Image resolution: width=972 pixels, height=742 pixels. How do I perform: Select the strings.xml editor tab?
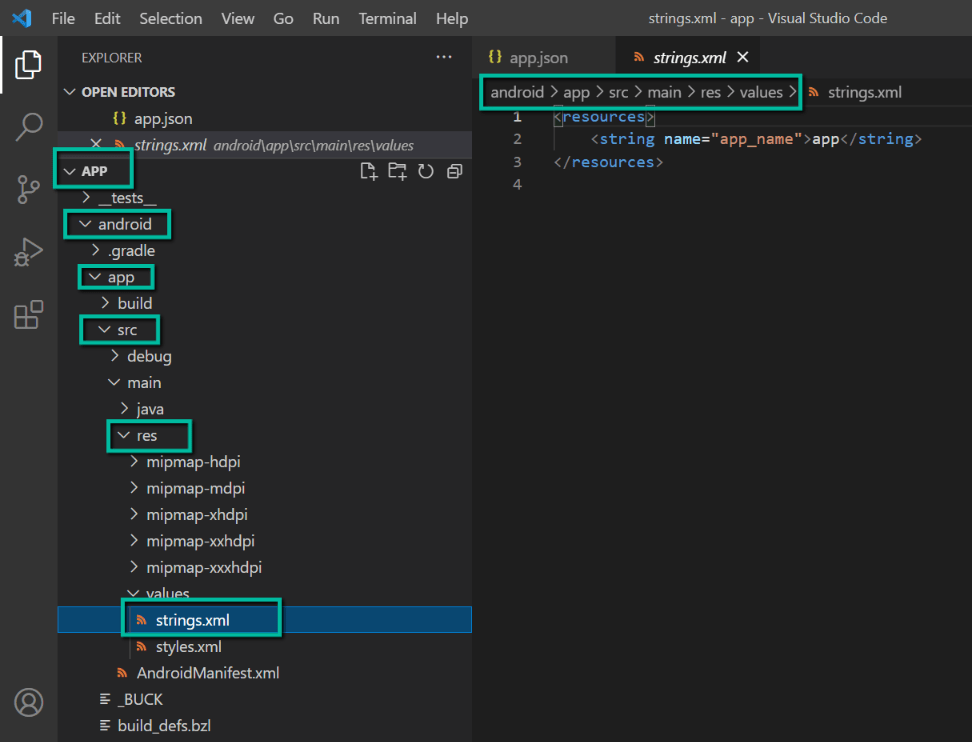(x=688, y=58)
